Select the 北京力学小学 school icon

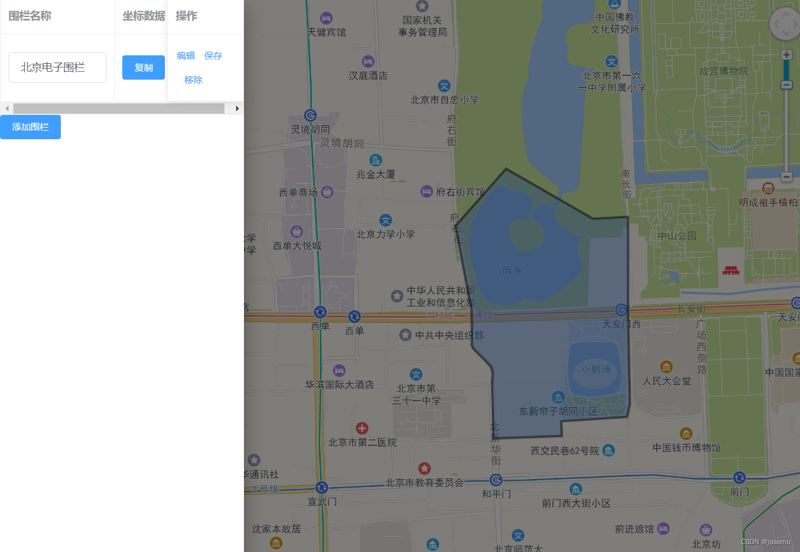386,220
